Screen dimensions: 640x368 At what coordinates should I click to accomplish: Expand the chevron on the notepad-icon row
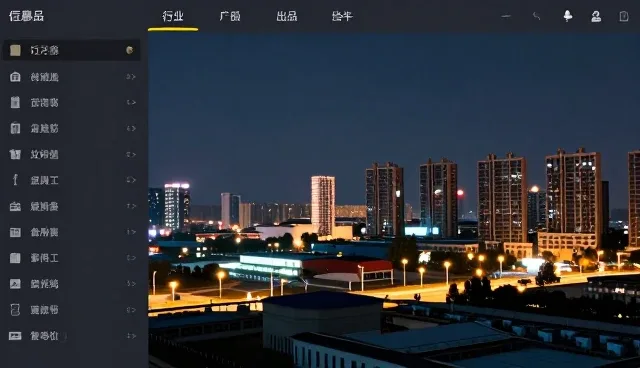tap(131, 102)
